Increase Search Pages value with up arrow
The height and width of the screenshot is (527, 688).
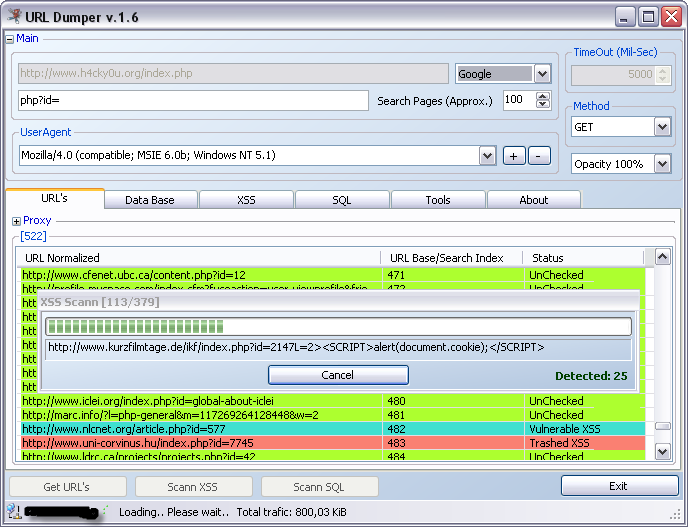click(543, 96)
